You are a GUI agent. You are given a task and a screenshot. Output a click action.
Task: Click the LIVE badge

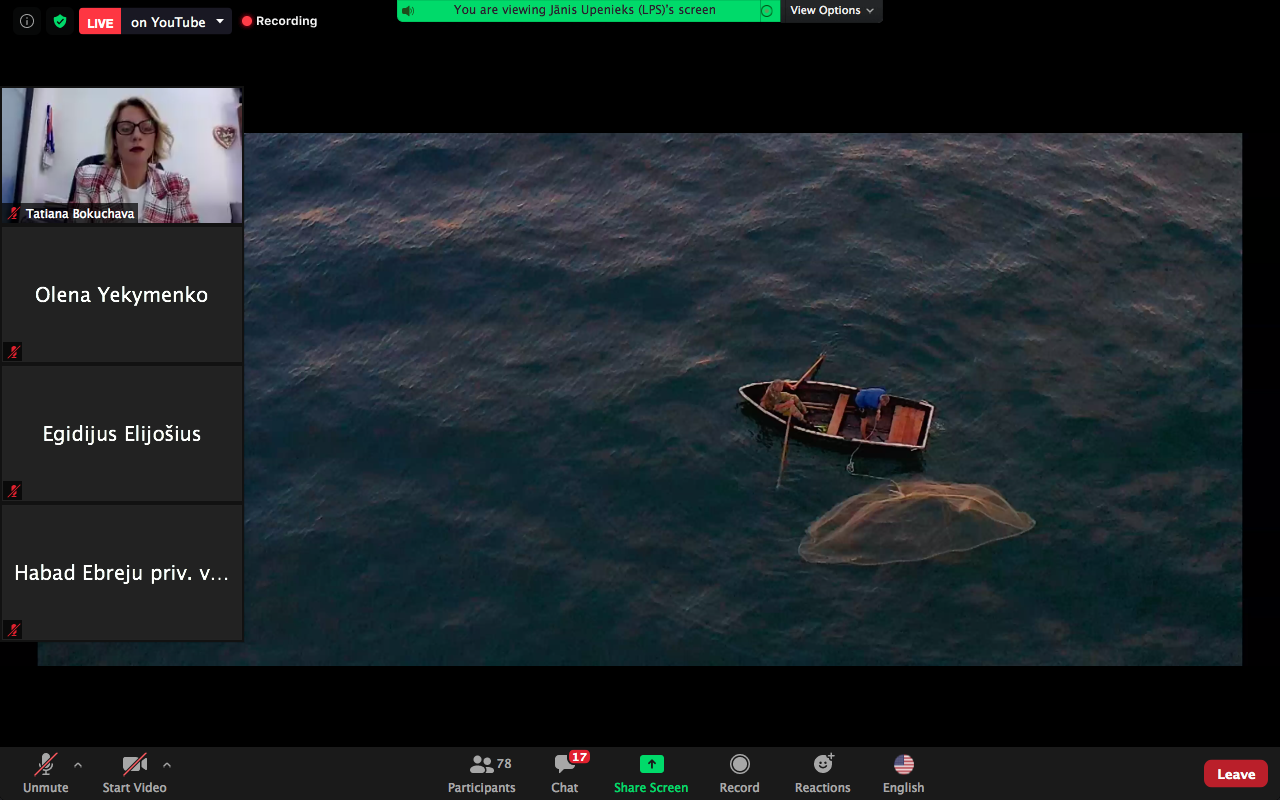point(100,22)
